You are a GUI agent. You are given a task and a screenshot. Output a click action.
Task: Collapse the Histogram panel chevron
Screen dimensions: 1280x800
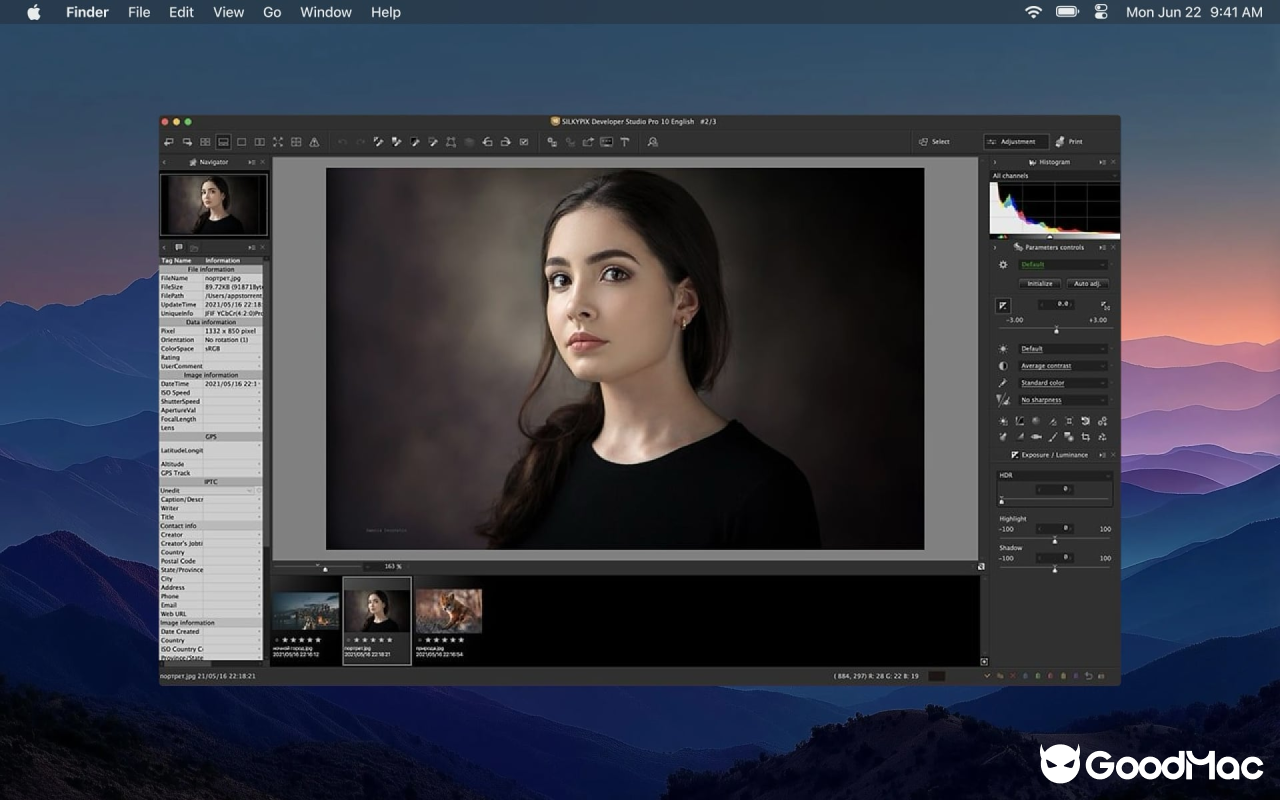tap(994, 162)
